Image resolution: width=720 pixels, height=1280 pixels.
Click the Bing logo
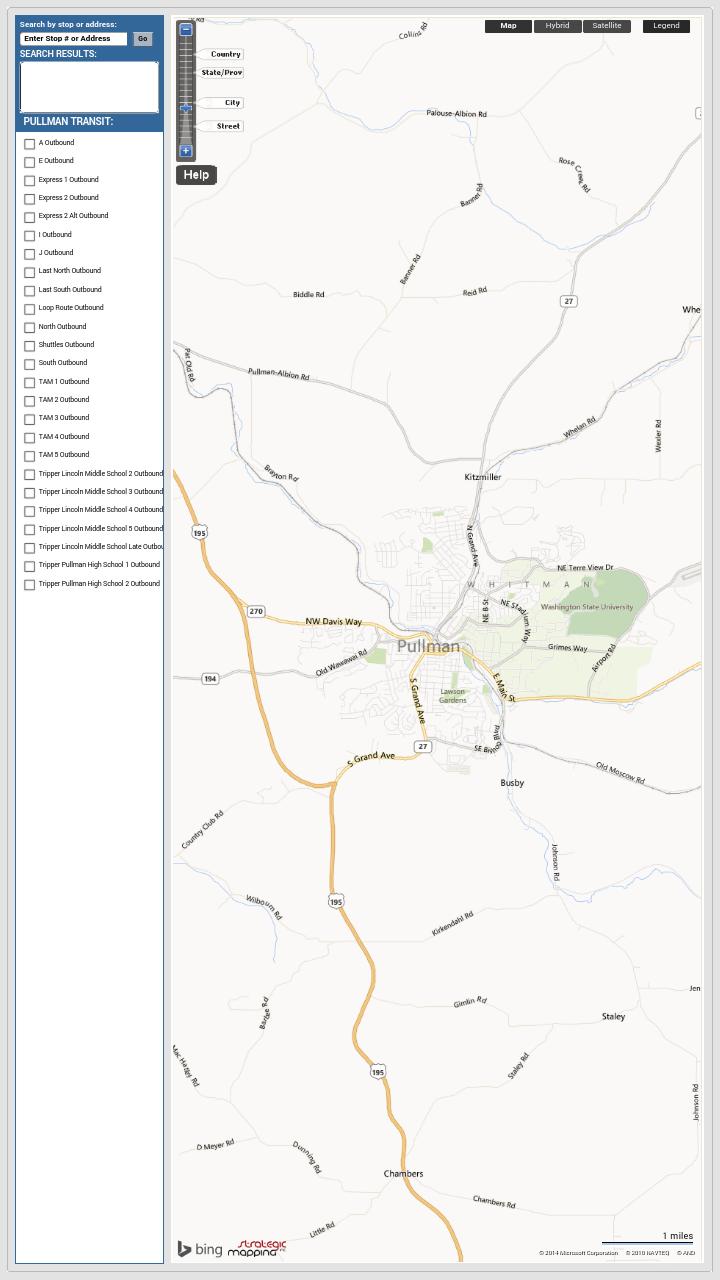[x=200, y=1249]
